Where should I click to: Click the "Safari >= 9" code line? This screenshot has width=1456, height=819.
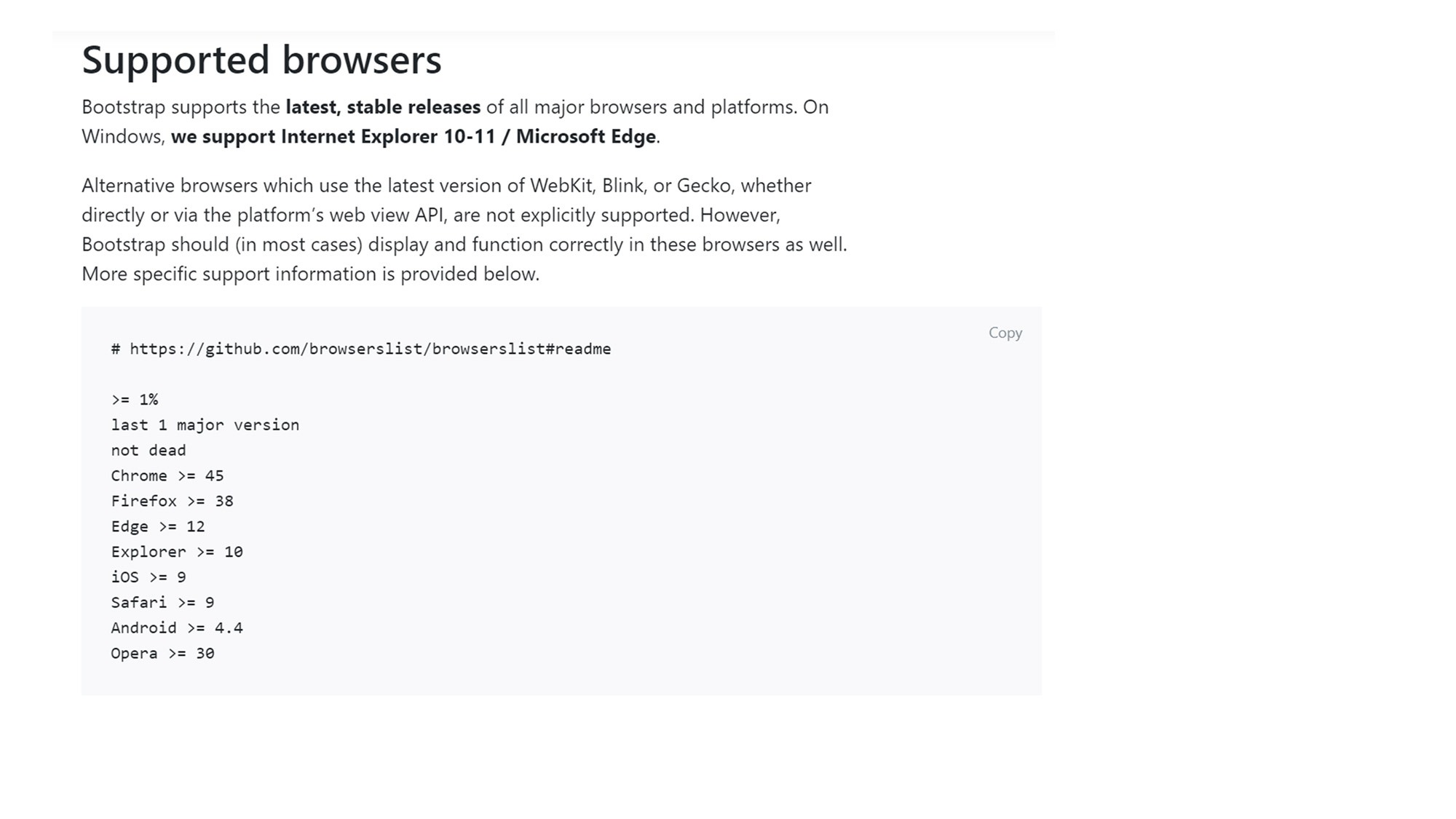pyautogui.click(x=162, y=603)
